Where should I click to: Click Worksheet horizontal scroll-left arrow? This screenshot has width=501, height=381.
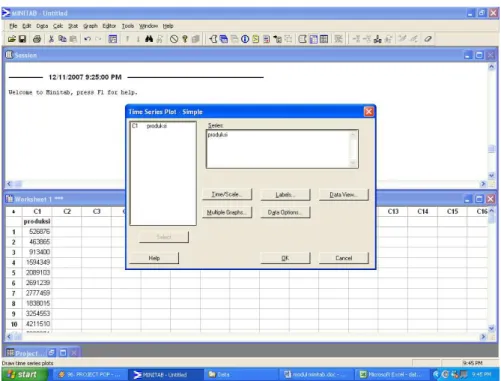click(9, 337)
